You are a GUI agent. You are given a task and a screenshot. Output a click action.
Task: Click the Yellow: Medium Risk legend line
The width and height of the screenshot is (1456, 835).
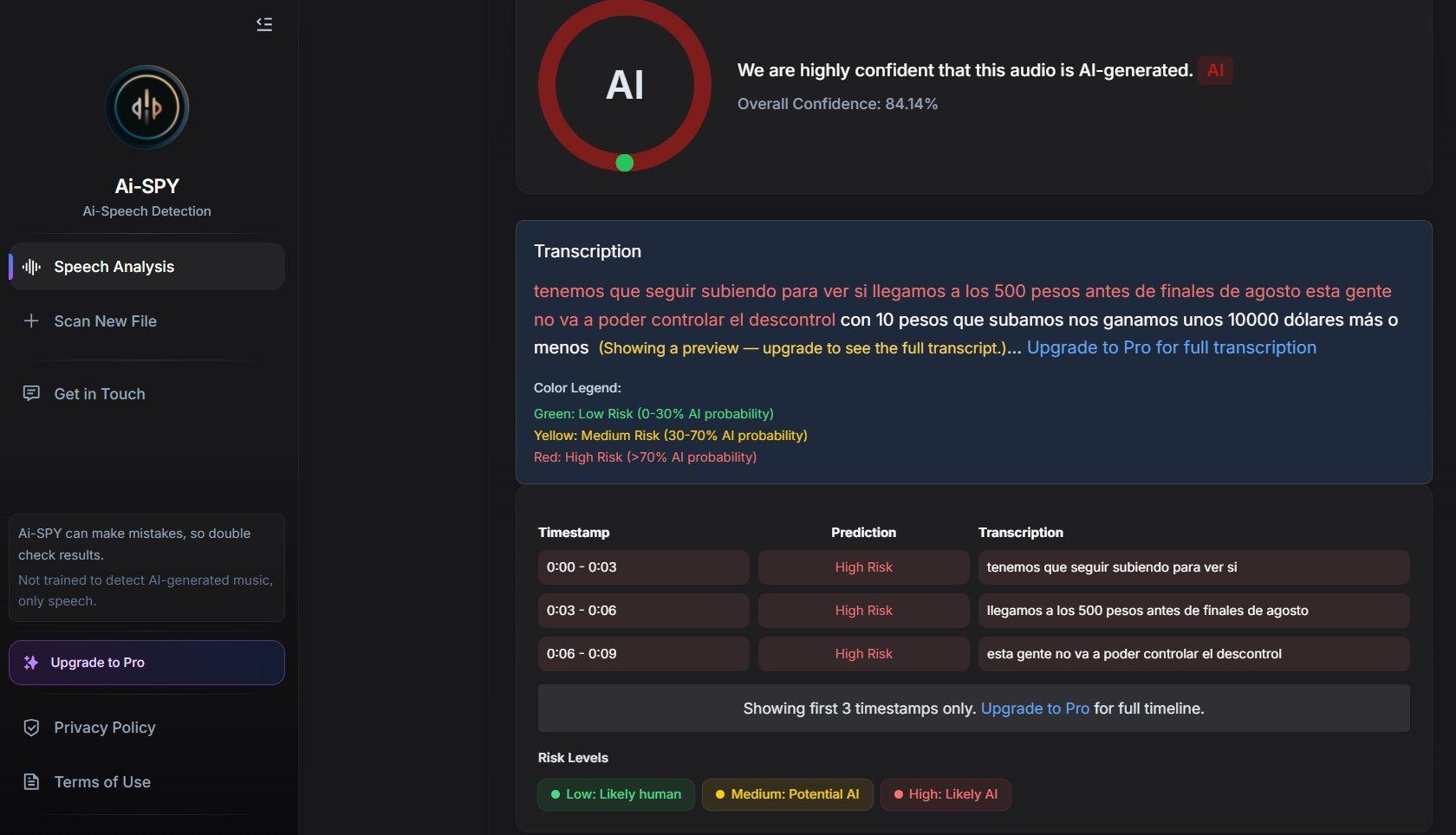click(x=671, y=436)
